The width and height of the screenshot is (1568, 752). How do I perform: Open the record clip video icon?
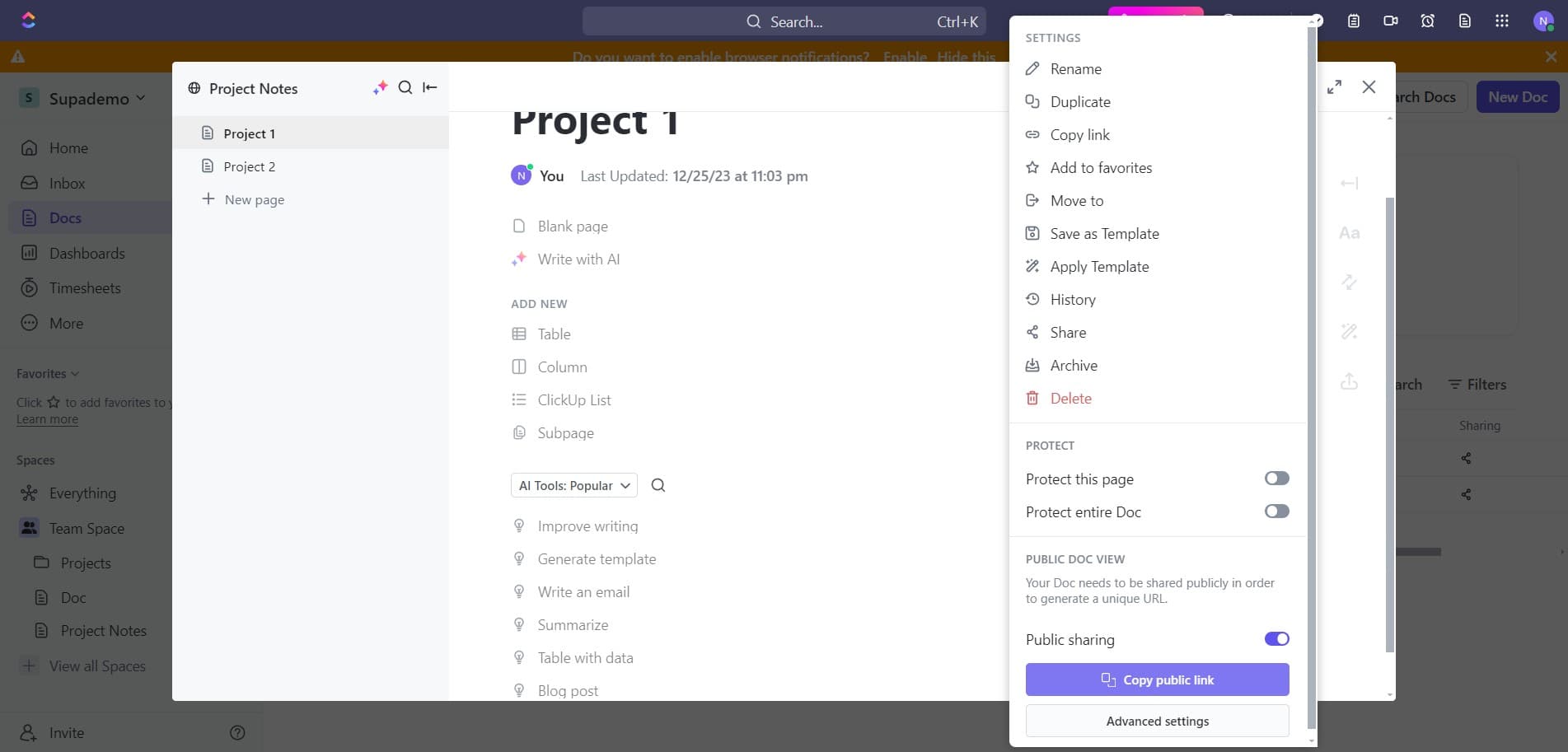click(x=1391, y=21)
